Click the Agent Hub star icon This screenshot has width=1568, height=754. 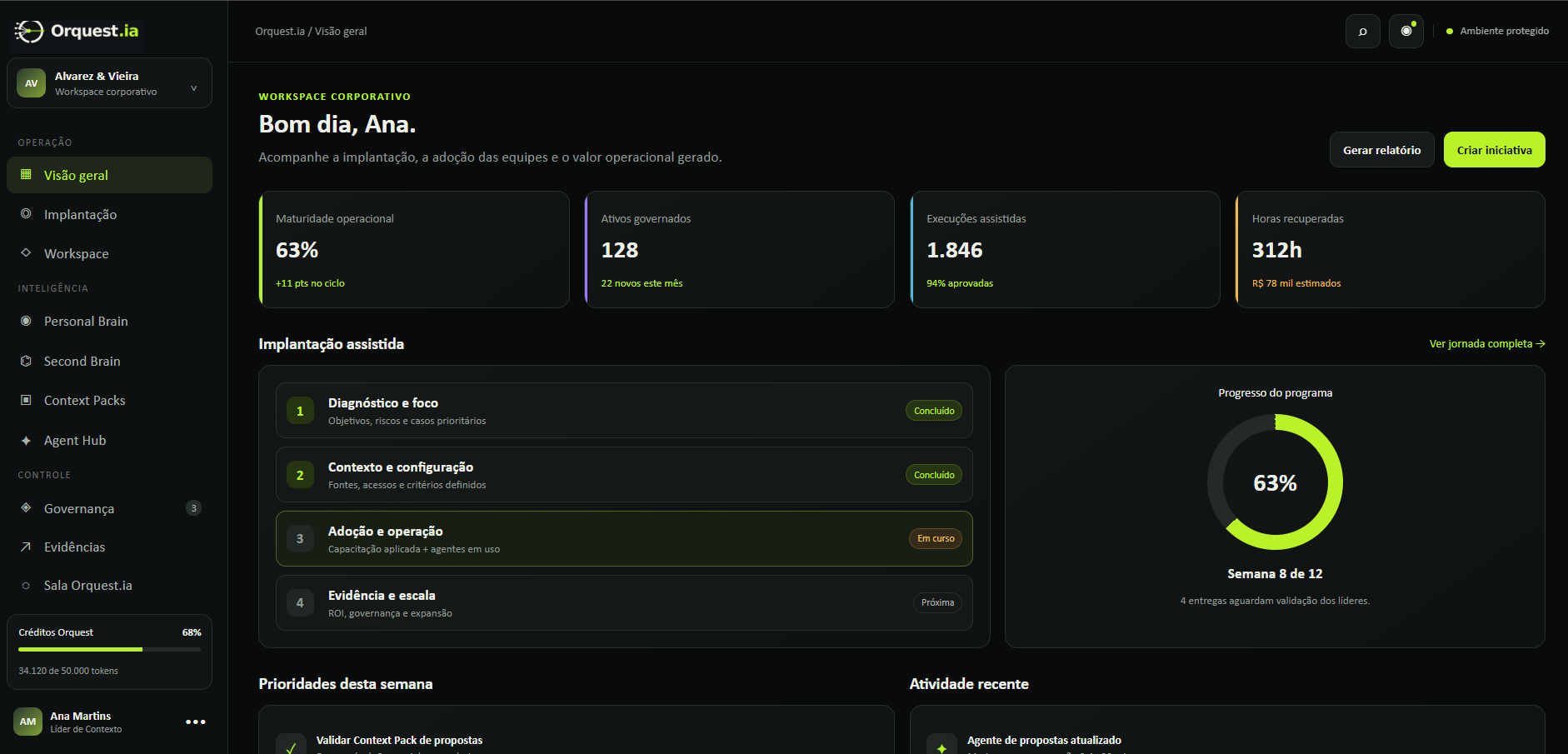click(26, 440)
